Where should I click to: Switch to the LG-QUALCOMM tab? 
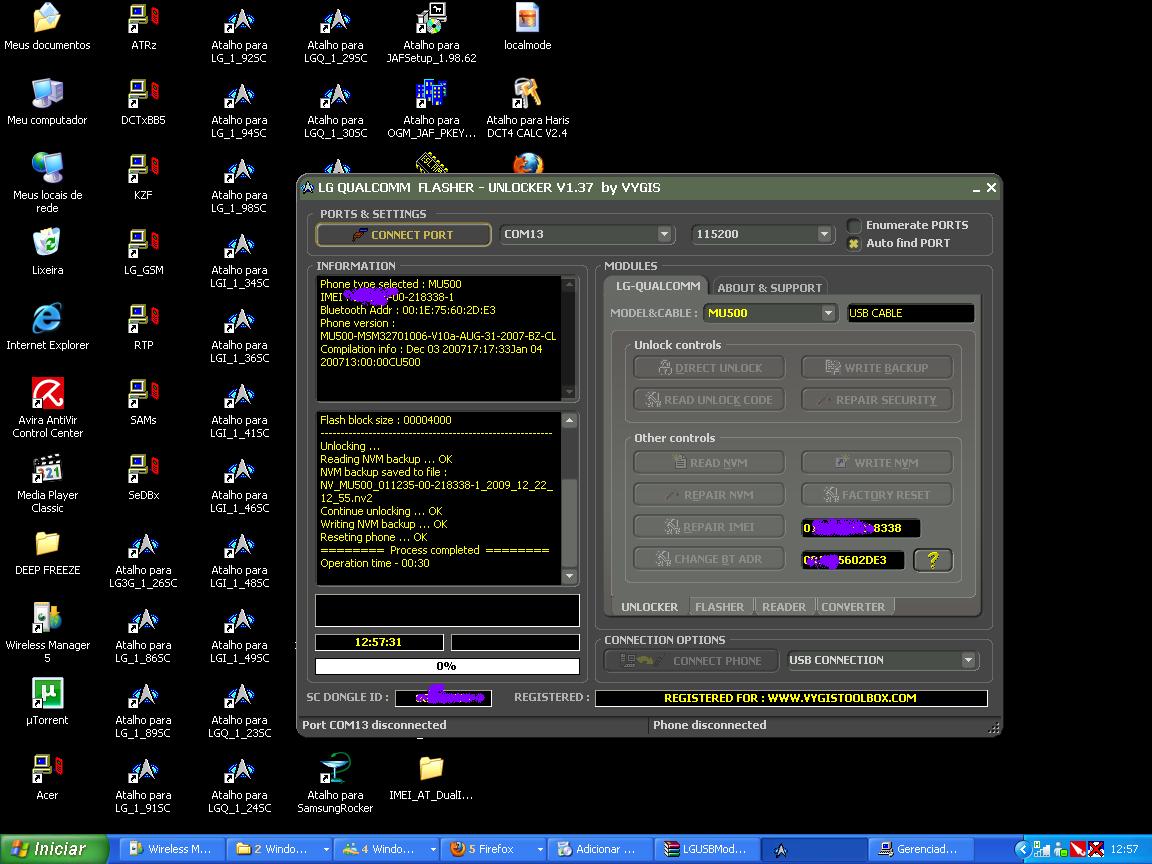[658, 286]
